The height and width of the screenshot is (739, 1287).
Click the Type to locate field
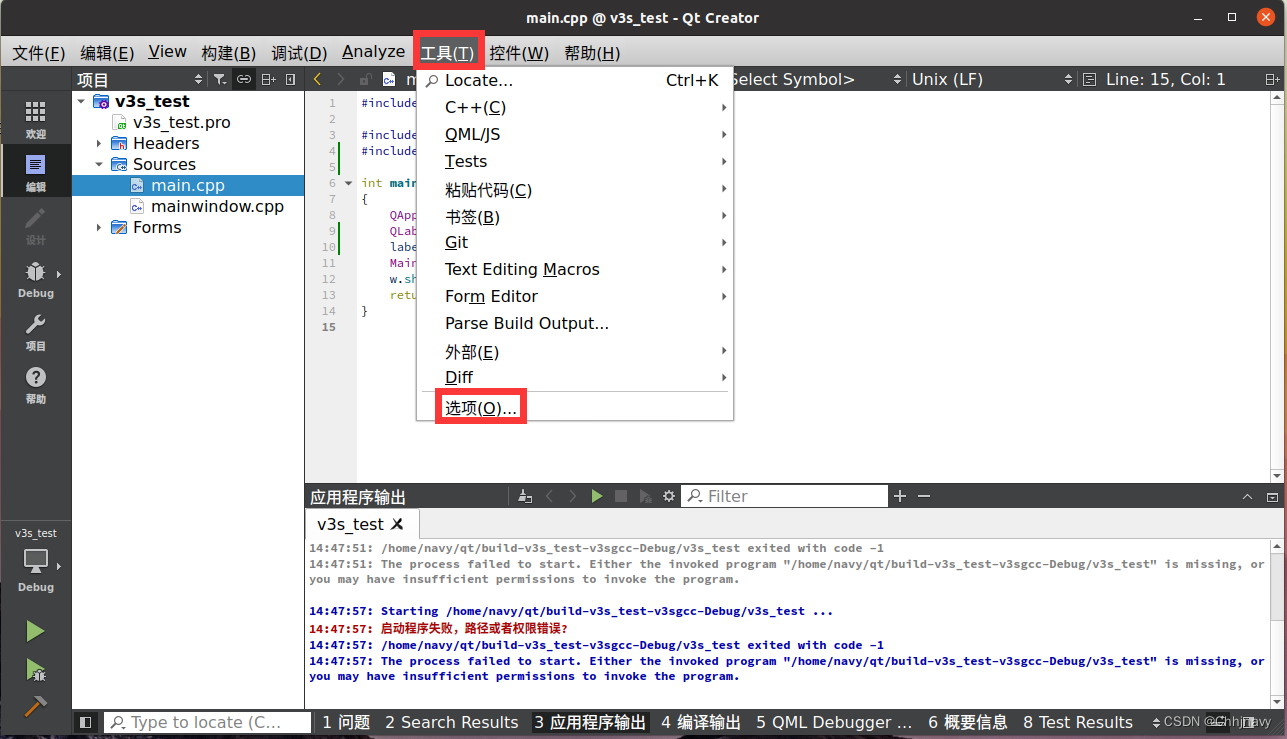pyautogui.click(x=208, y=722)
